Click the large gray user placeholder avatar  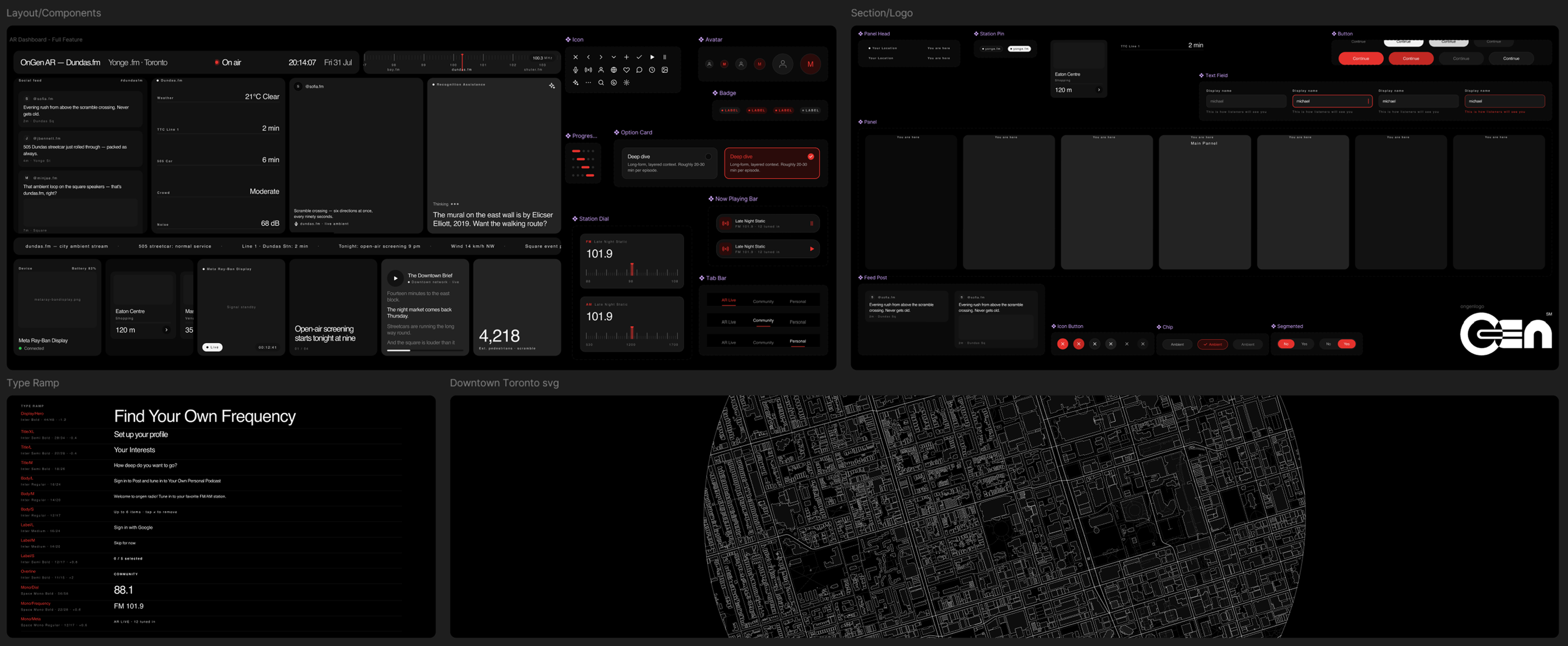point(783,64)
